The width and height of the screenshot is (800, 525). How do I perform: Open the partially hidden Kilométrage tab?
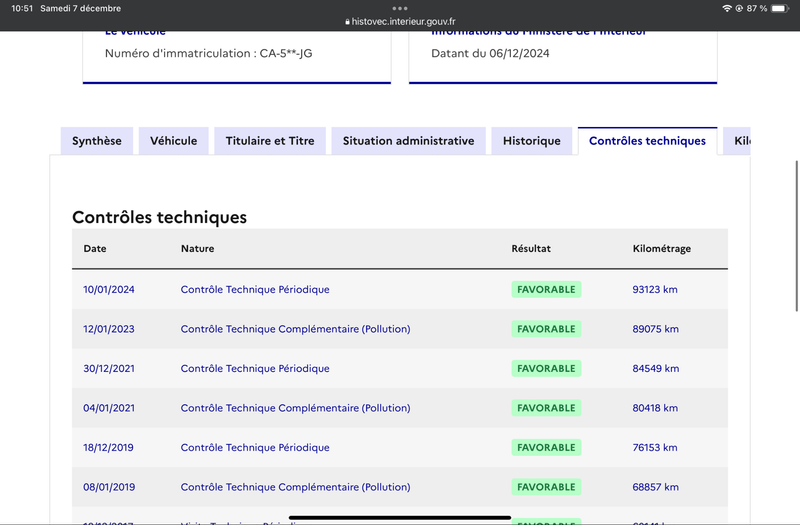[x=737, y=141]
